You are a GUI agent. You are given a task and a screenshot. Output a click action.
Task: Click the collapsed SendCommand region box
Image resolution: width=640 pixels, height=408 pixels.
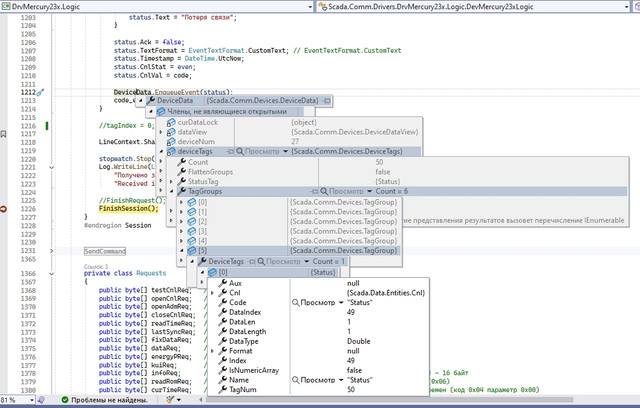pyautogui.click(x=105, y=251)
